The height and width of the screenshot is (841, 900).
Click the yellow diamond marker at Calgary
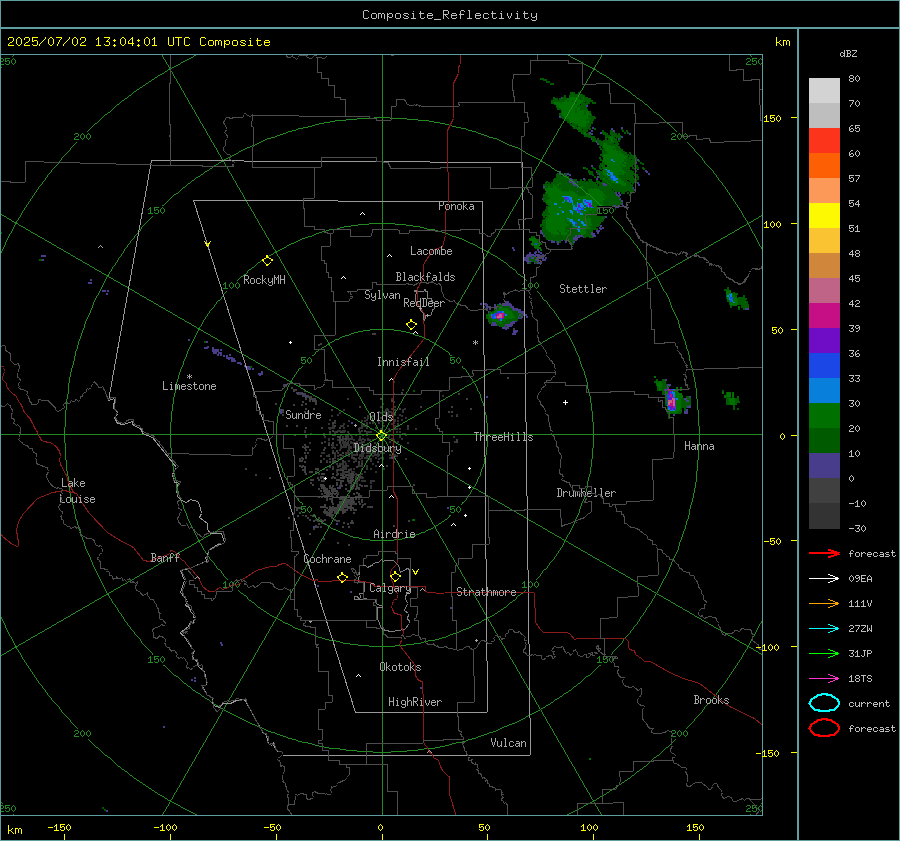coord(395,576)
